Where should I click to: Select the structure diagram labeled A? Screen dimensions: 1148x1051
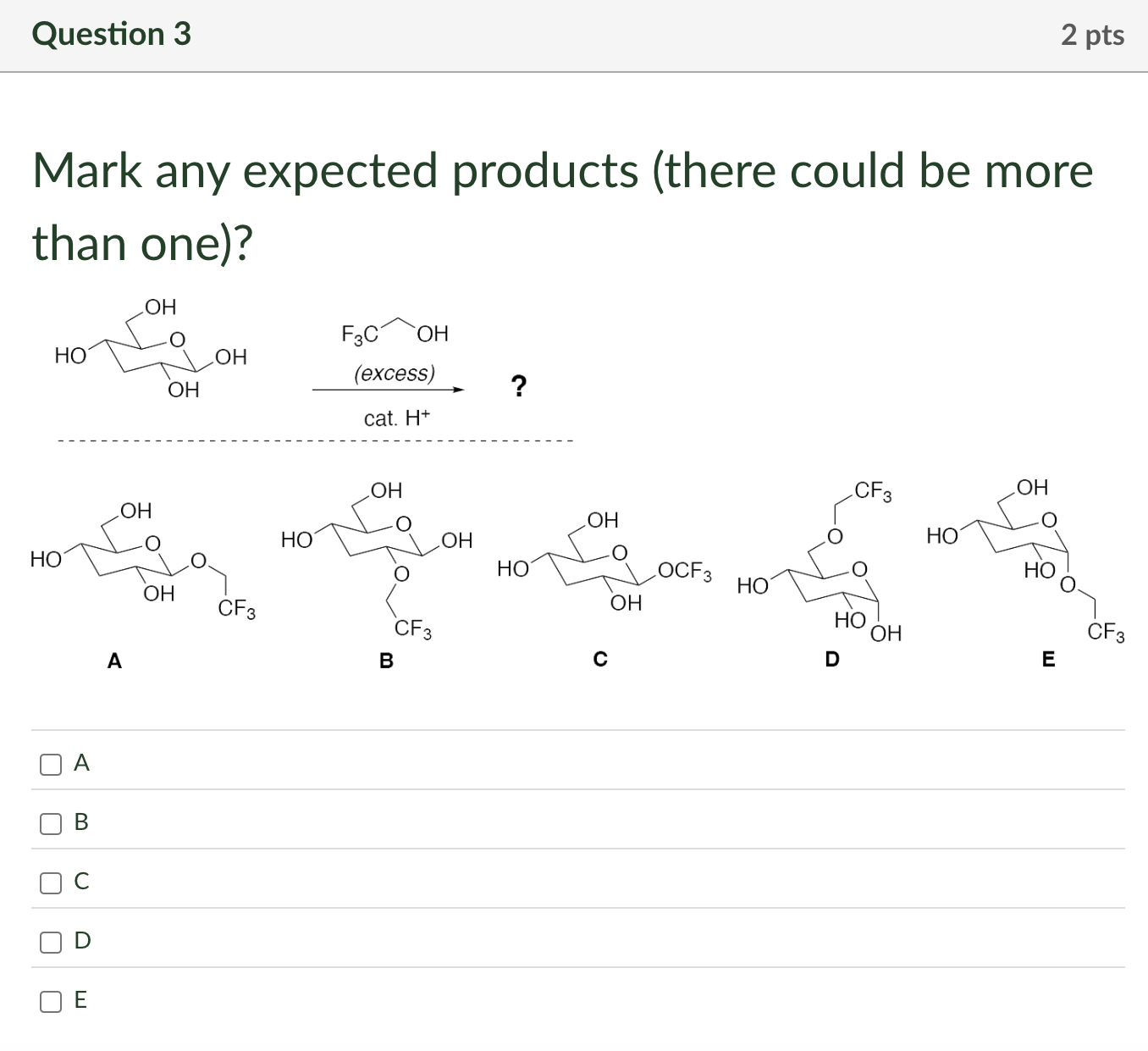click(140, 559)
